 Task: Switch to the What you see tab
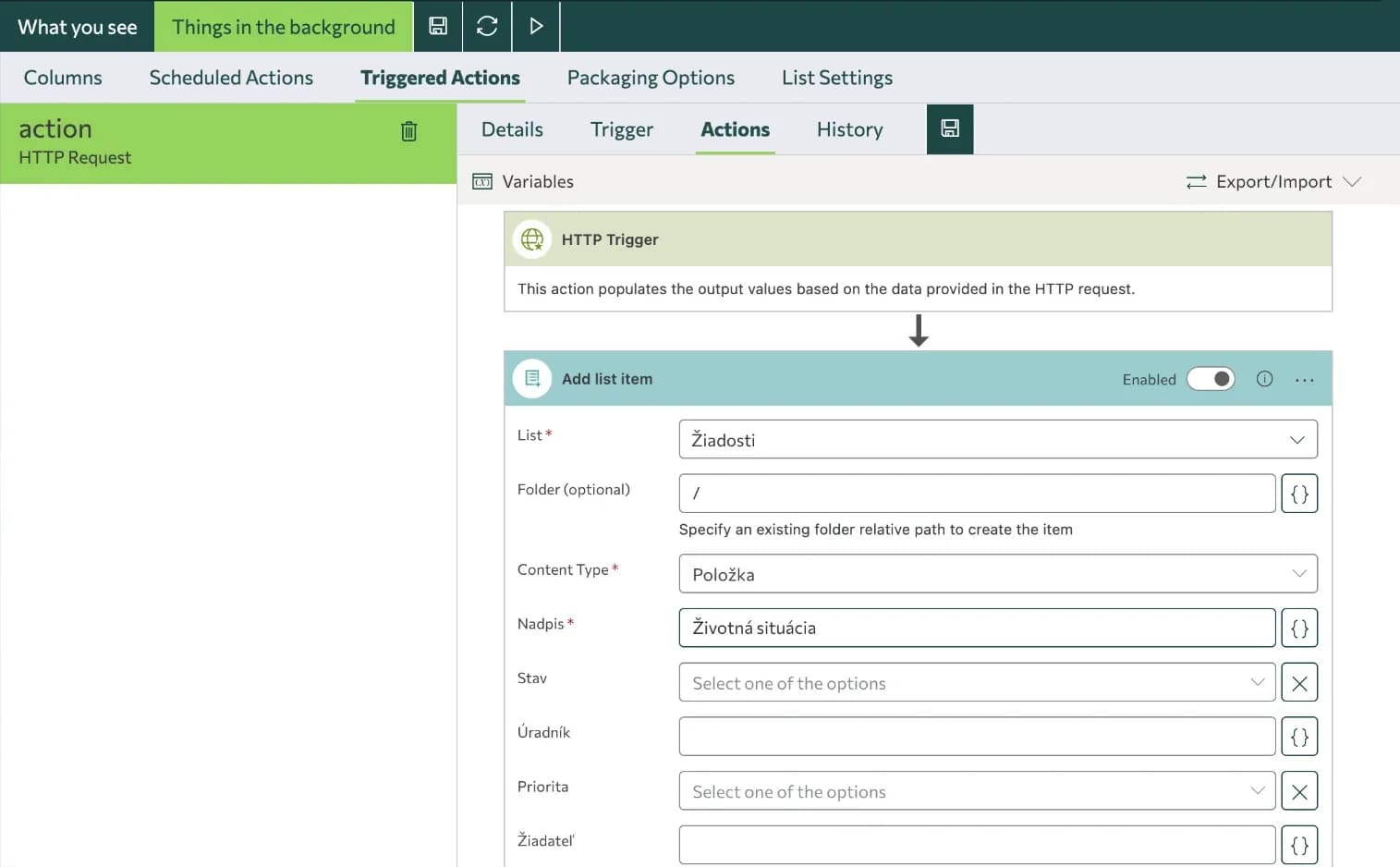(78, 27)
